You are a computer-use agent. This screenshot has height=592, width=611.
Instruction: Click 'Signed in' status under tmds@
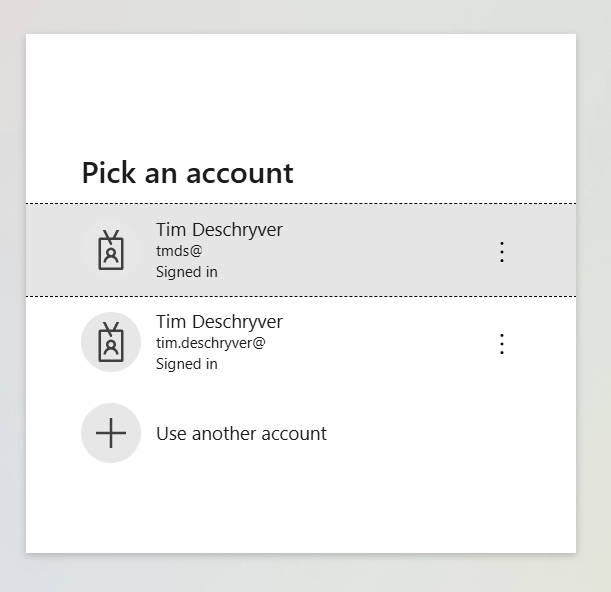[x=187, y=272]
